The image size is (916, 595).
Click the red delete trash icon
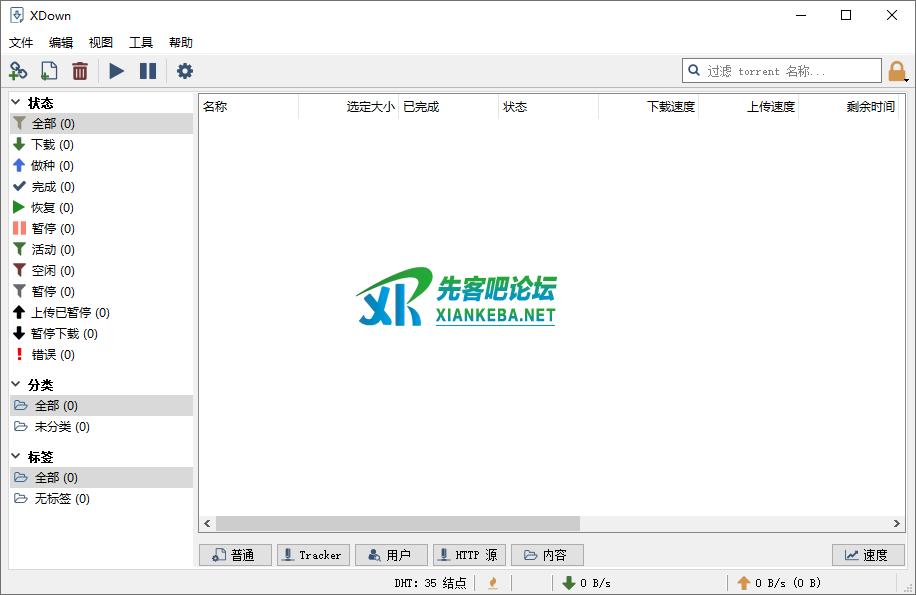(80, 71)
